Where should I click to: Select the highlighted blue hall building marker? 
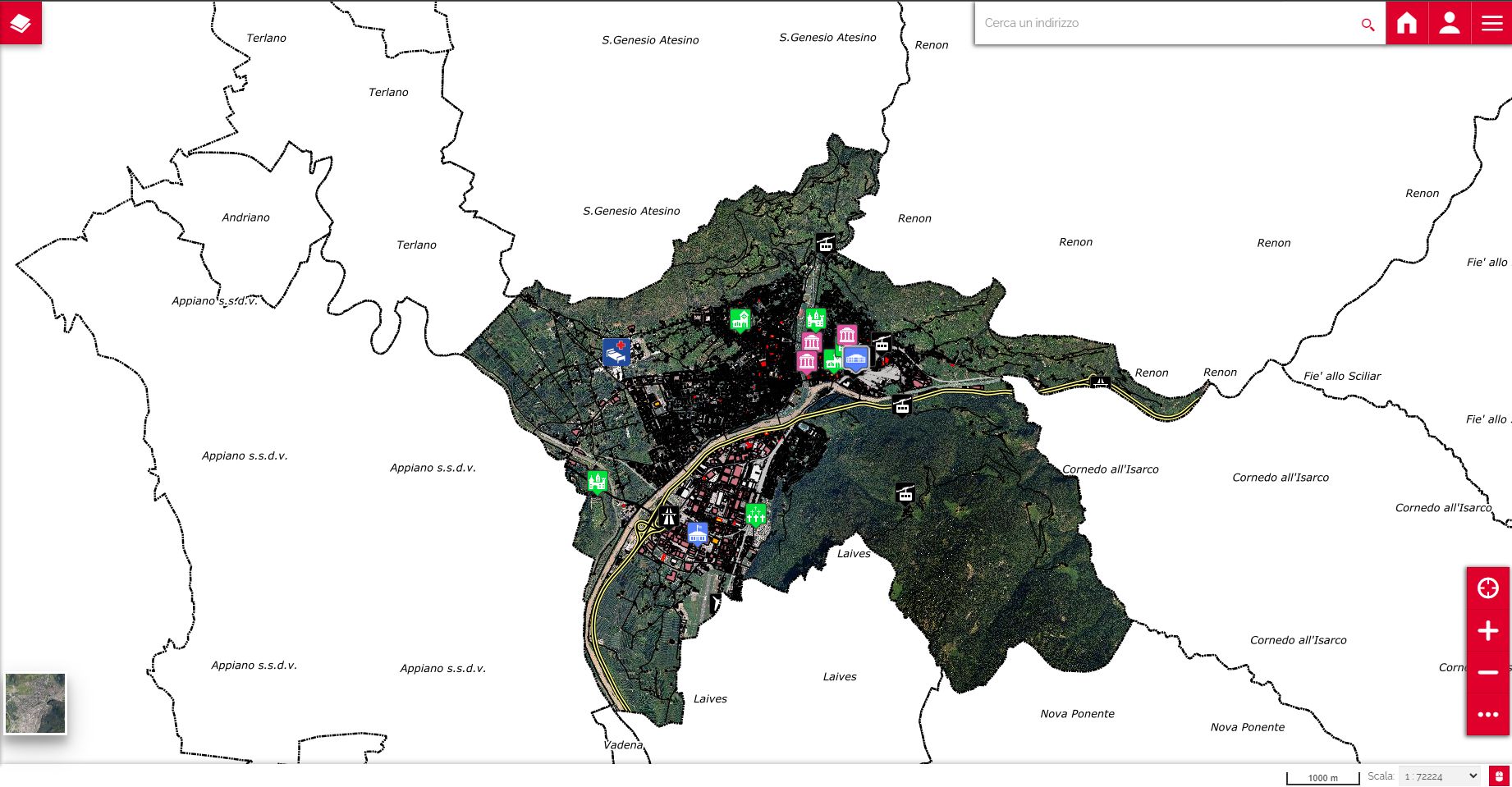click(856, 359)
